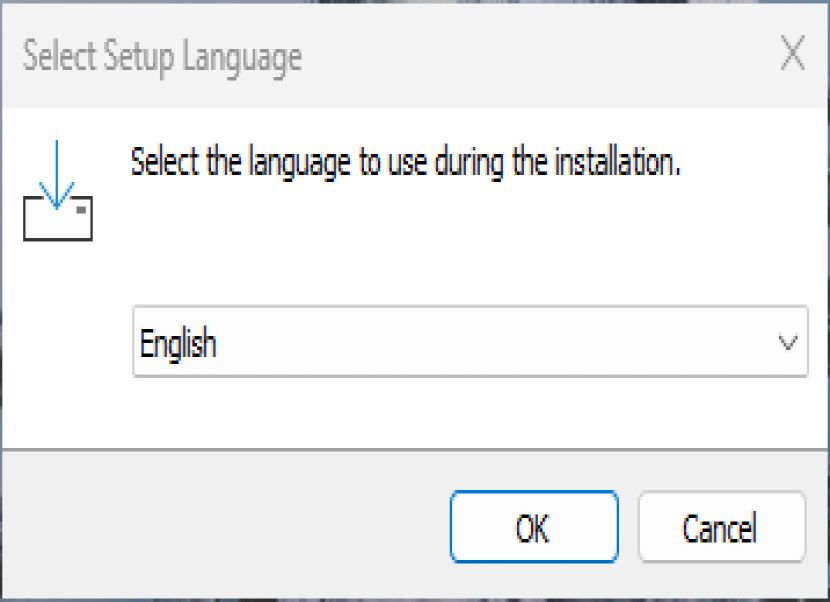The height and width of the screenshot is (602, 830).
Task: Click the blue arrow of the installer icon
Action: [x=57, y=174]
